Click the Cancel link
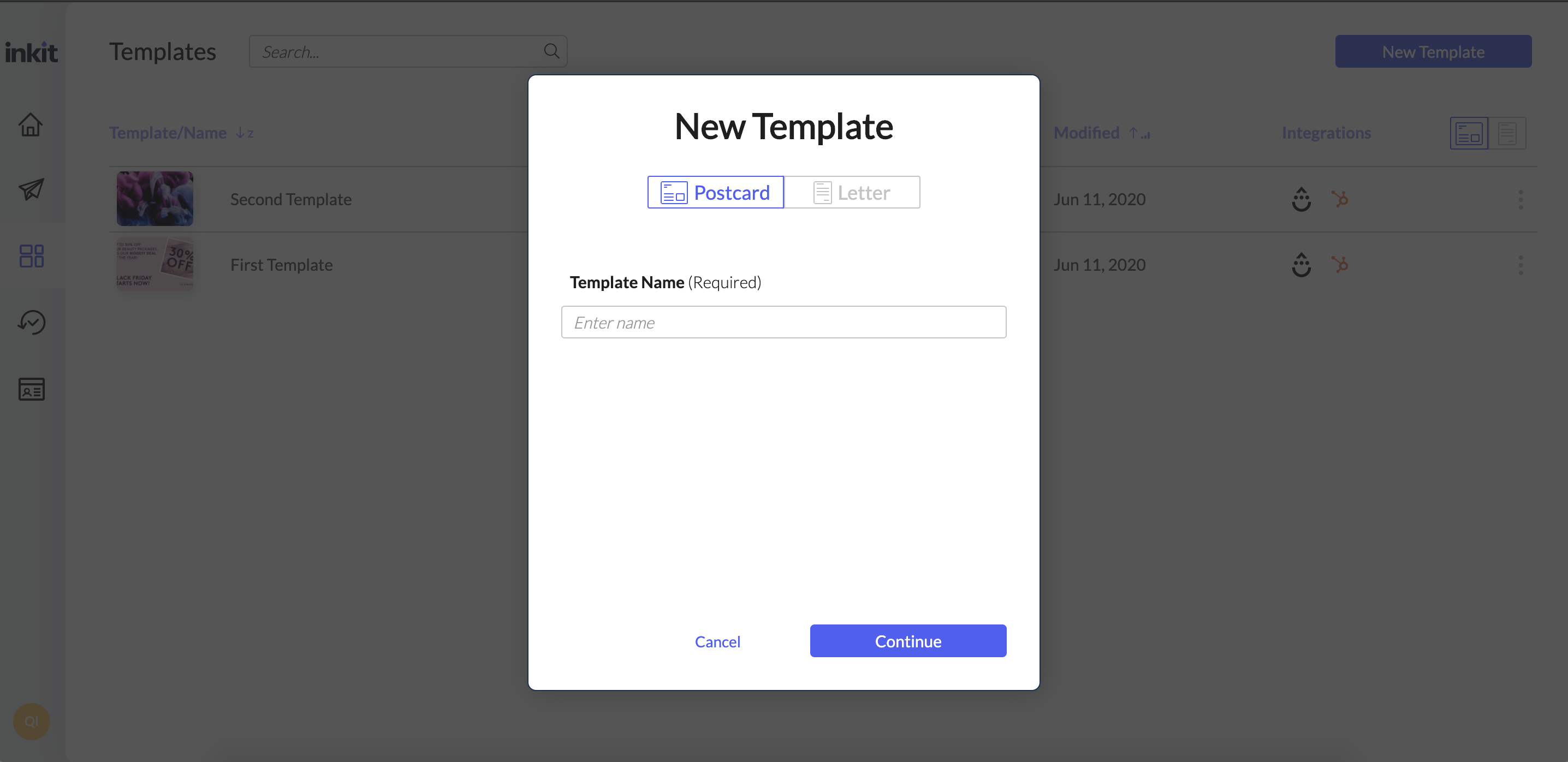The width and height of the screenshot is (1568, 762). (717, 641)
